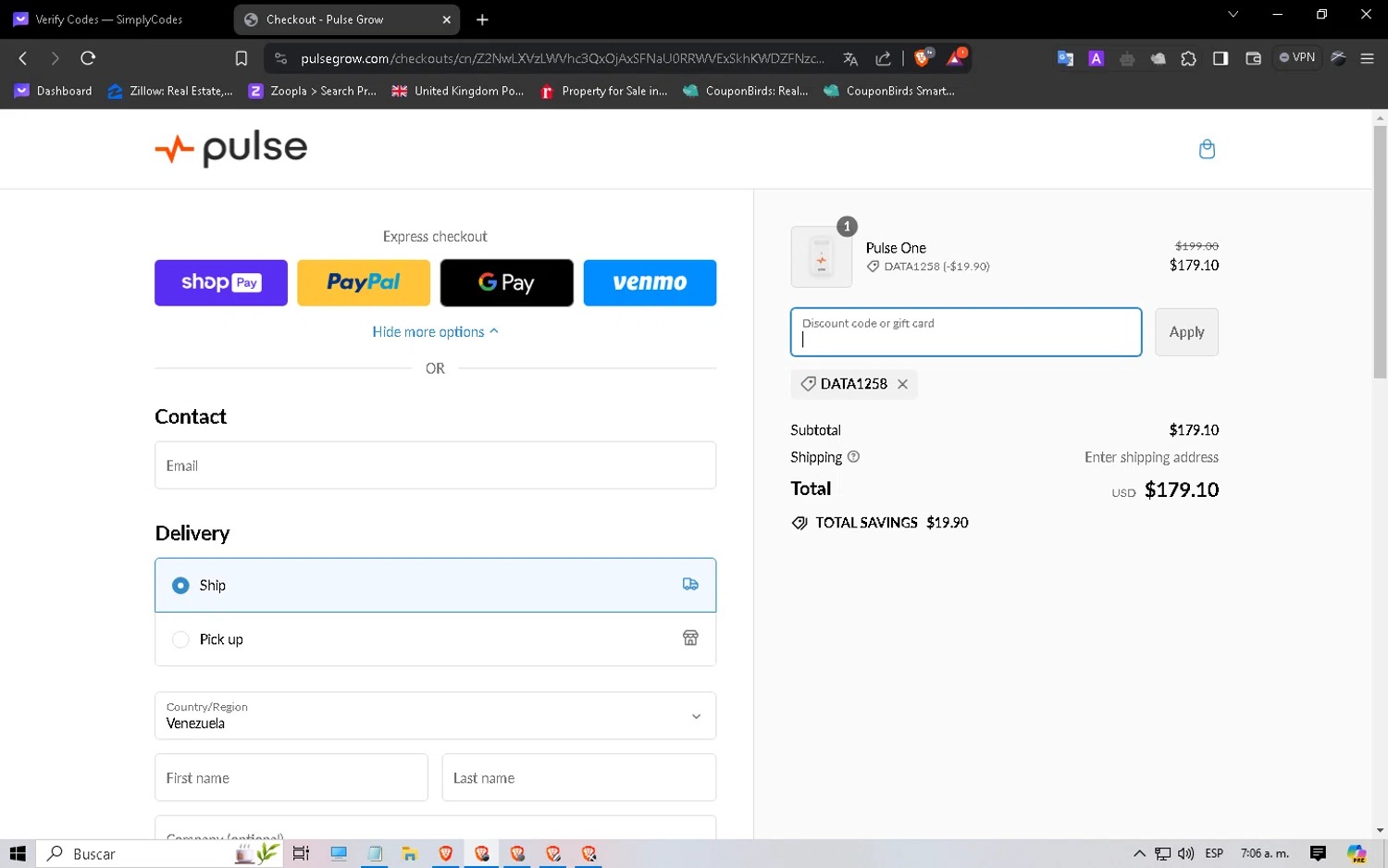Click the $19.90 total savings text
This screenshot has height=868, width=1388.
[x=947, y=523]
